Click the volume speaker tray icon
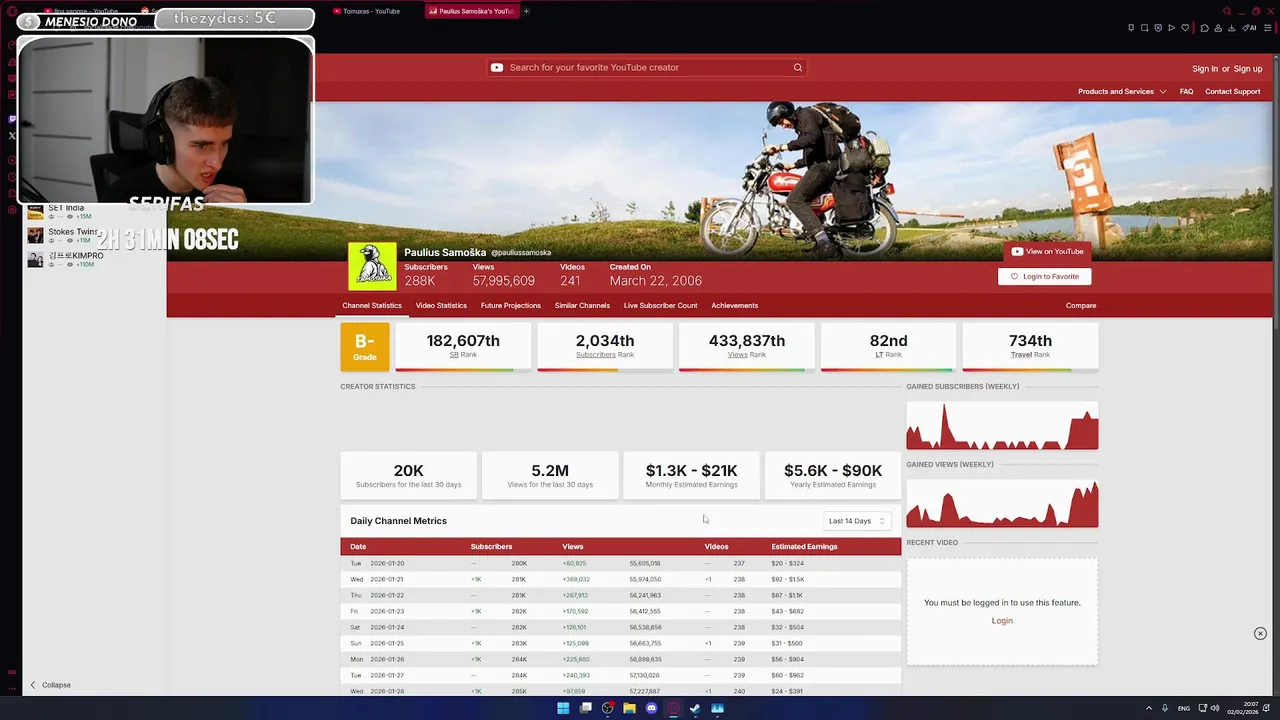 point(1215,708)
